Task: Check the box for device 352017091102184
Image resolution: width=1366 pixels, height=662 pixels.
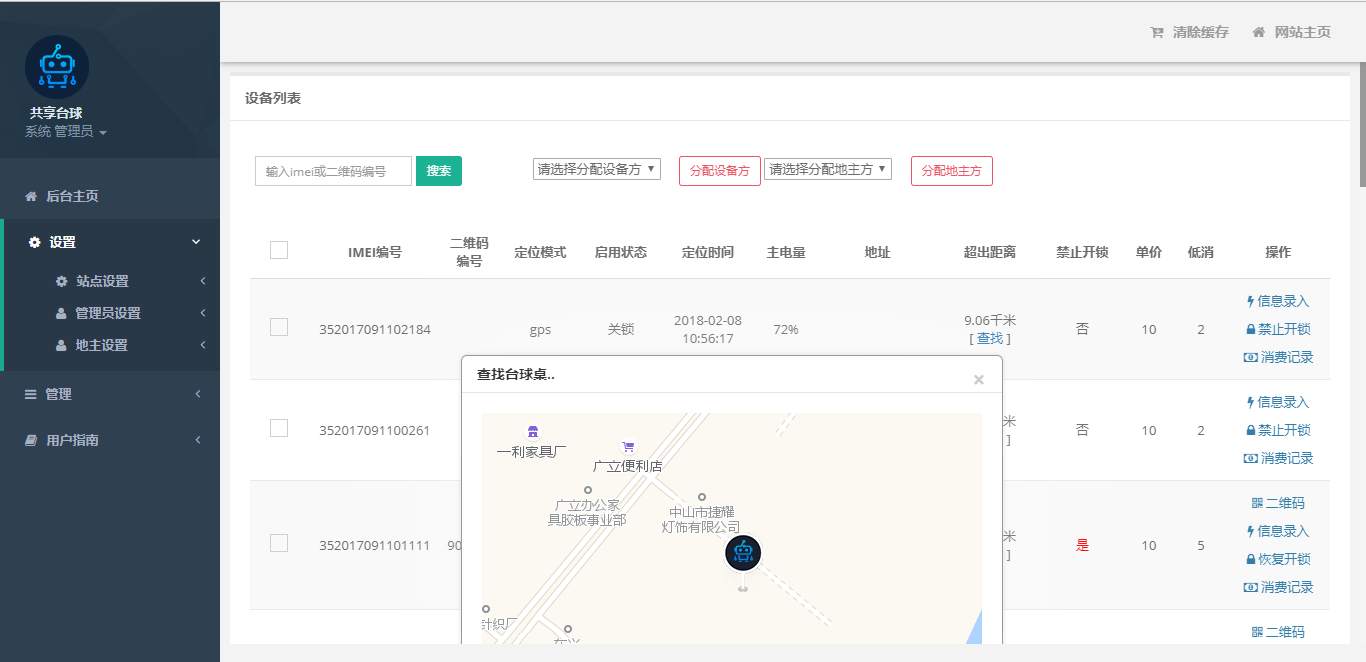Action: click(x=279, y=327)
